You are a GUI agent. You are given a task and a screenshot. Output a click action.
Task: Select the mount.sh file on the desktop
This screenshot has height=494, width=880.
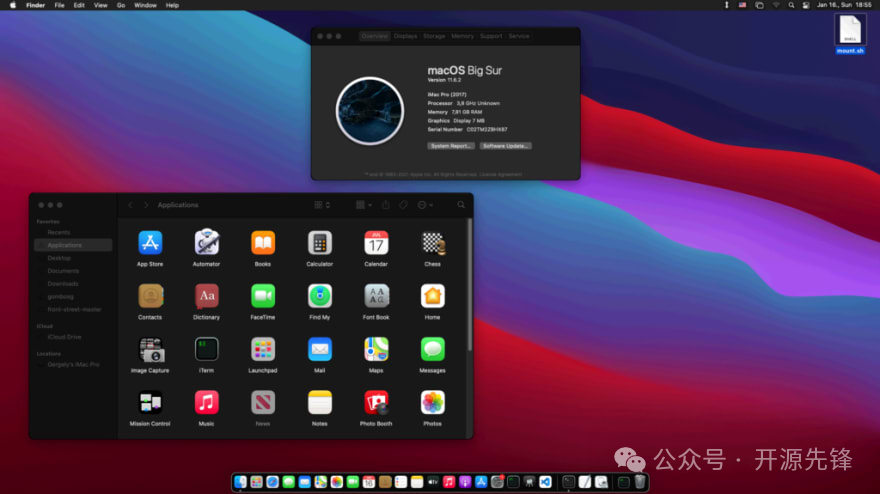coord(850,34)
